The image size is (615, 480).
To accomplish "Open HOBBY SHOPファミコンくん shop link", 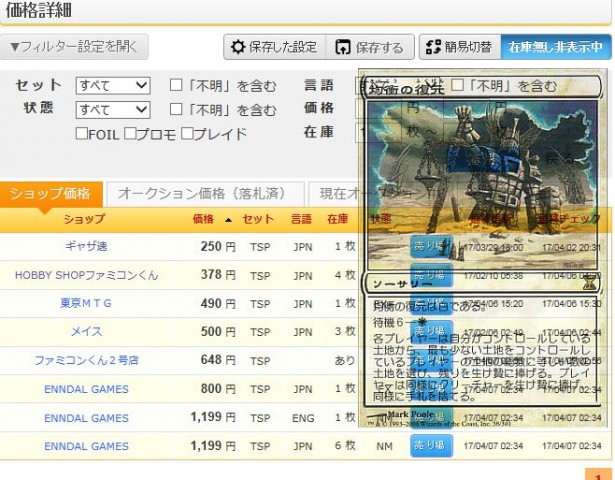I will click(x=86, y=275).
